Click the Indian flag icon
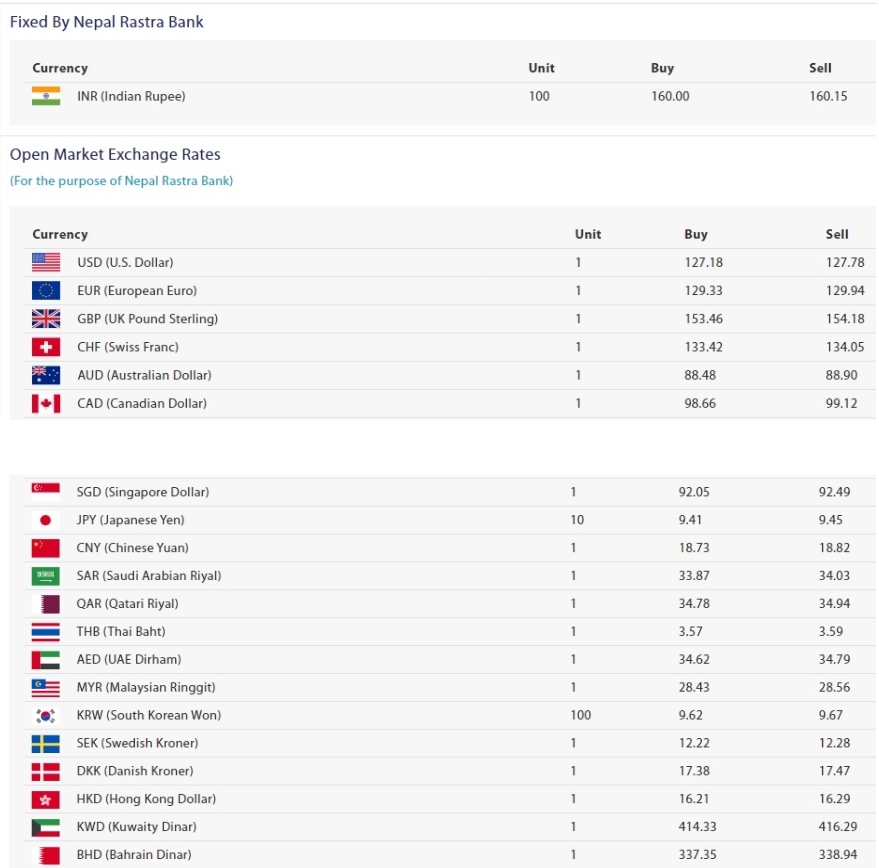The width and height of the screenshot is (879, 868). 46,96
